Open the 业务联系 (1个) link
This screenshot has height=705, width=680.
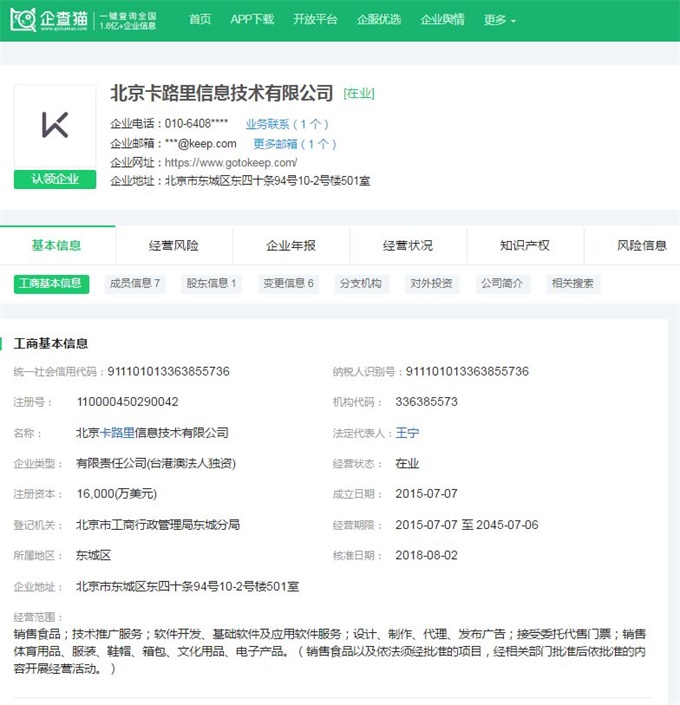[x=286, y=125]
